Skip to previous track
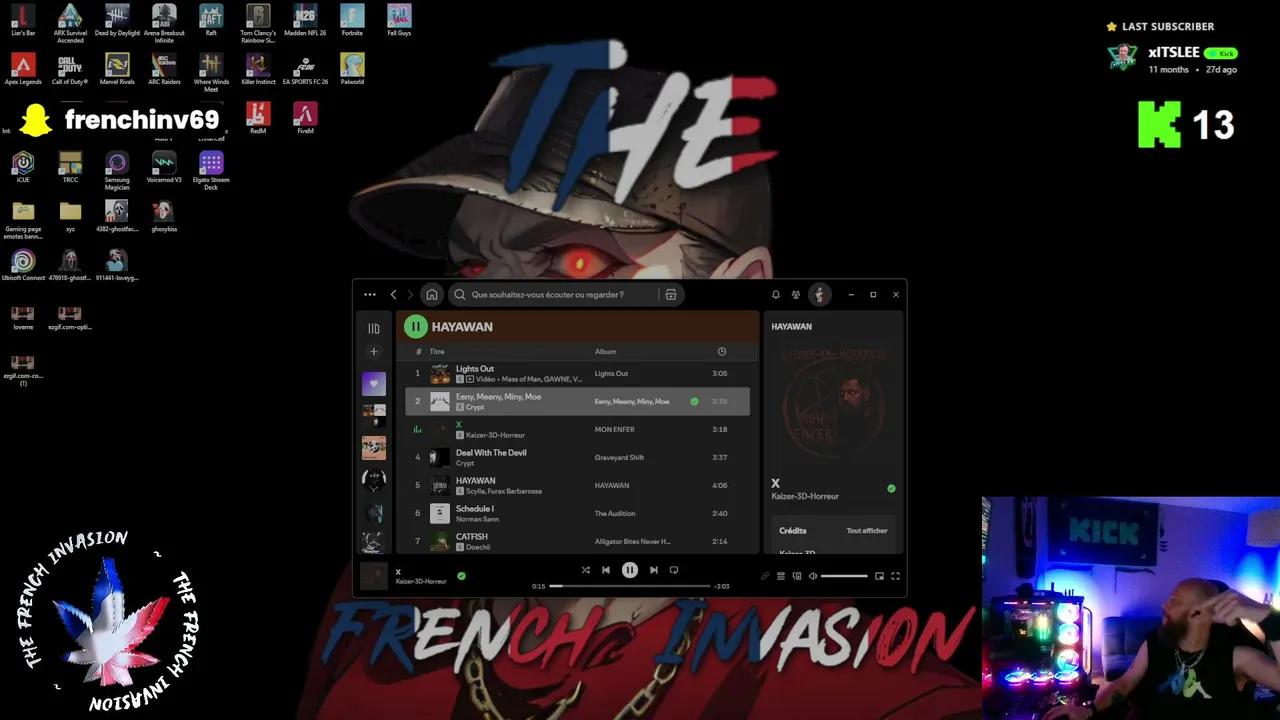1280x720 pixels. 605,570
